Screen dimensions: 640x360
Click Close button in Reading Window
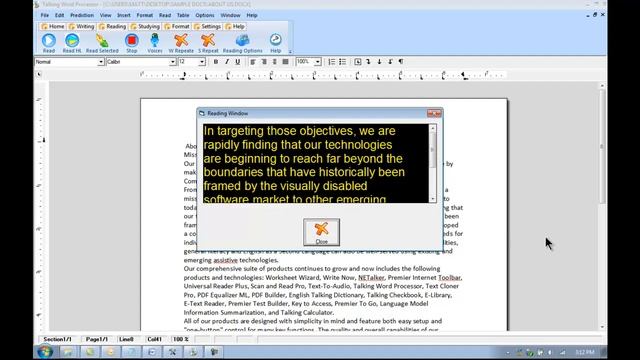pos(321,232)
